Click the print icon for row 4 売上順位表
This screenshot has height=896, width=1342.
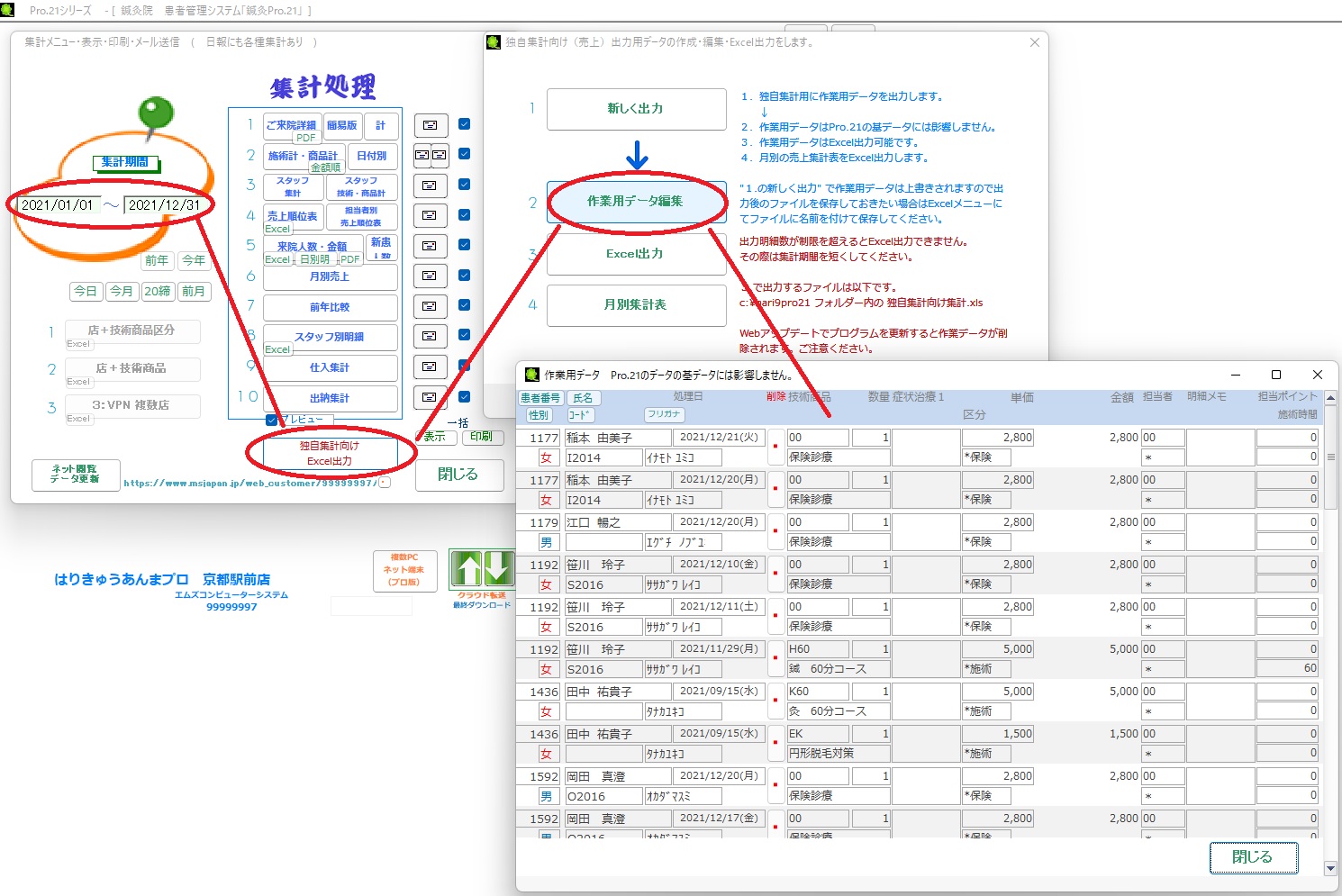(x=431, y=215)
